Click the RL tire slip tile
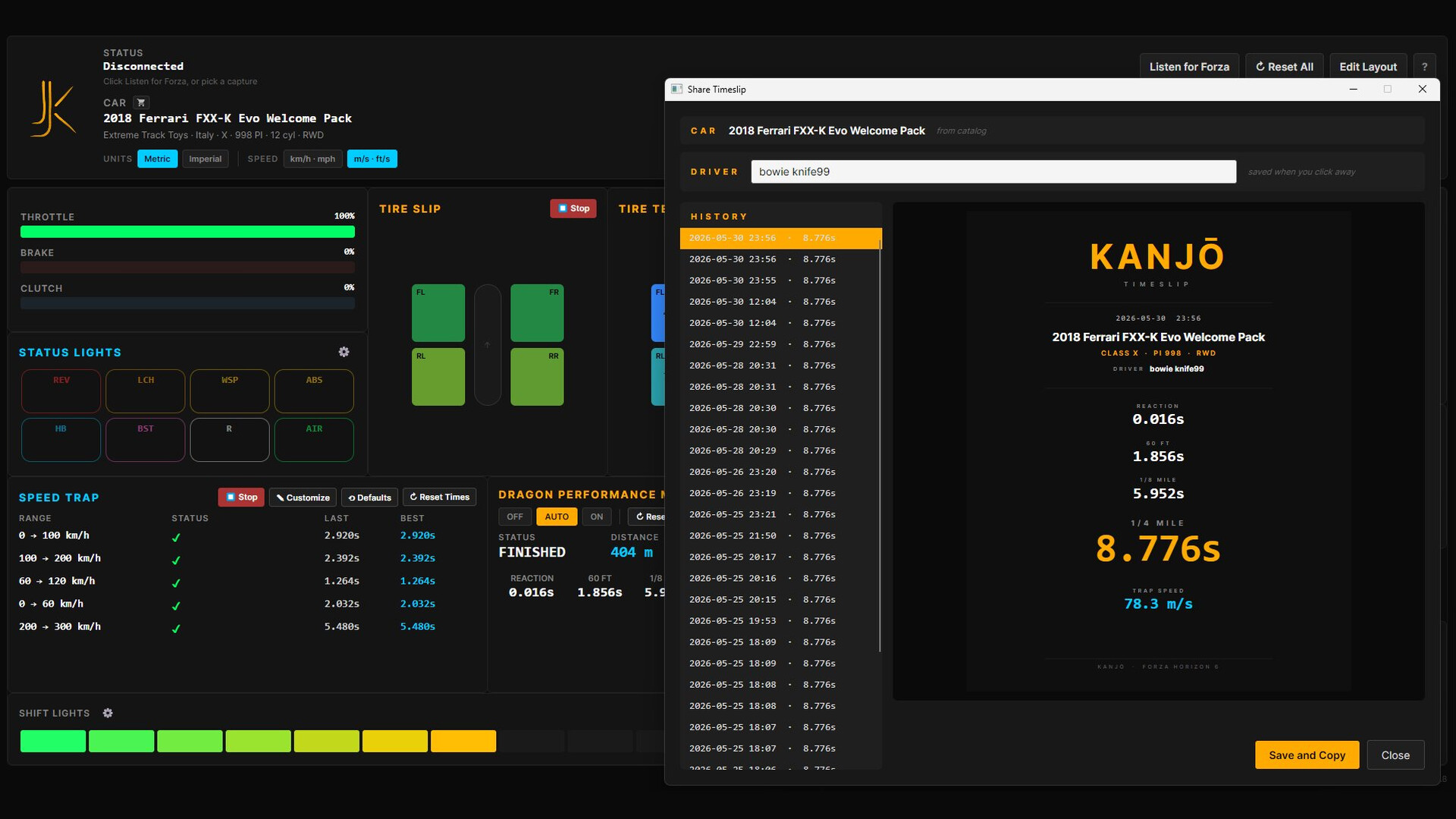This screenshot has height=819, width=1456. pyautogui.click(x=438, y=377)
